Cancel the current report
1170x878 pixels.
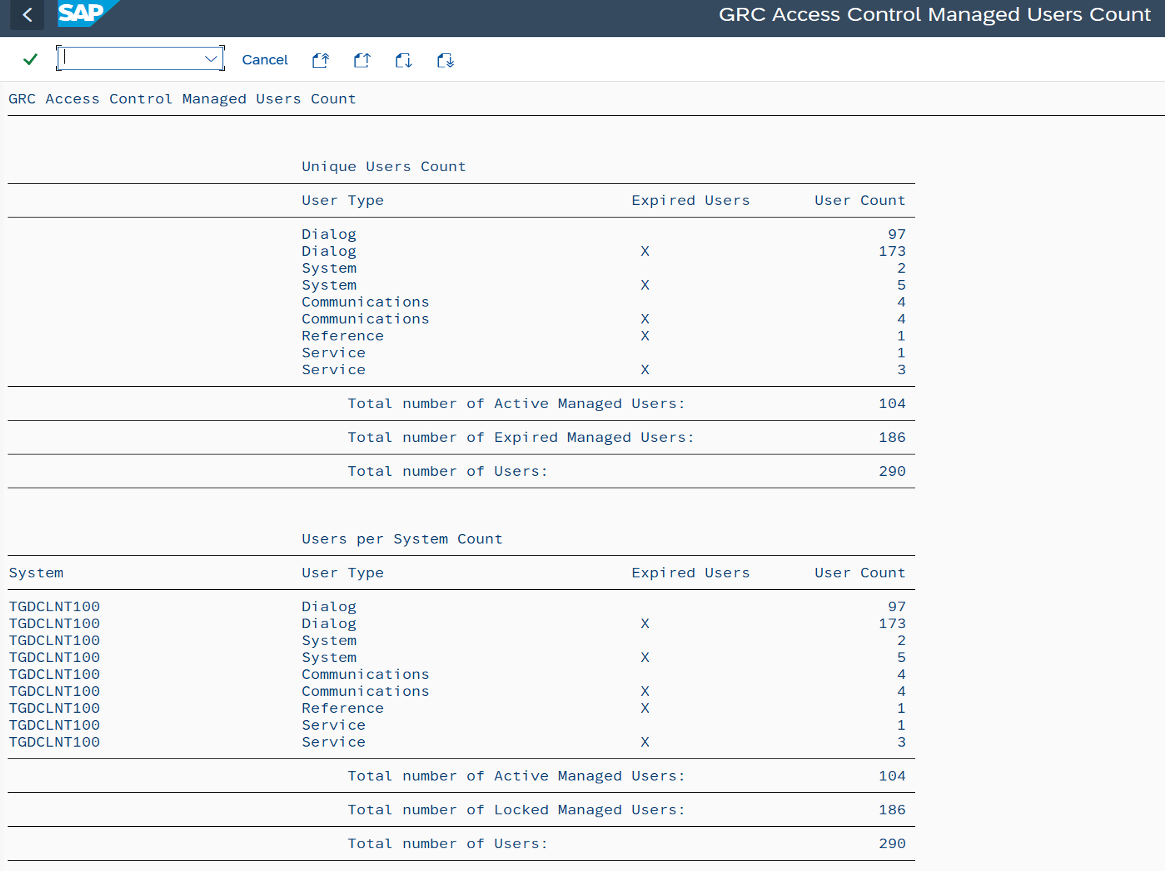pyautogui.click(x=265, y=60)
